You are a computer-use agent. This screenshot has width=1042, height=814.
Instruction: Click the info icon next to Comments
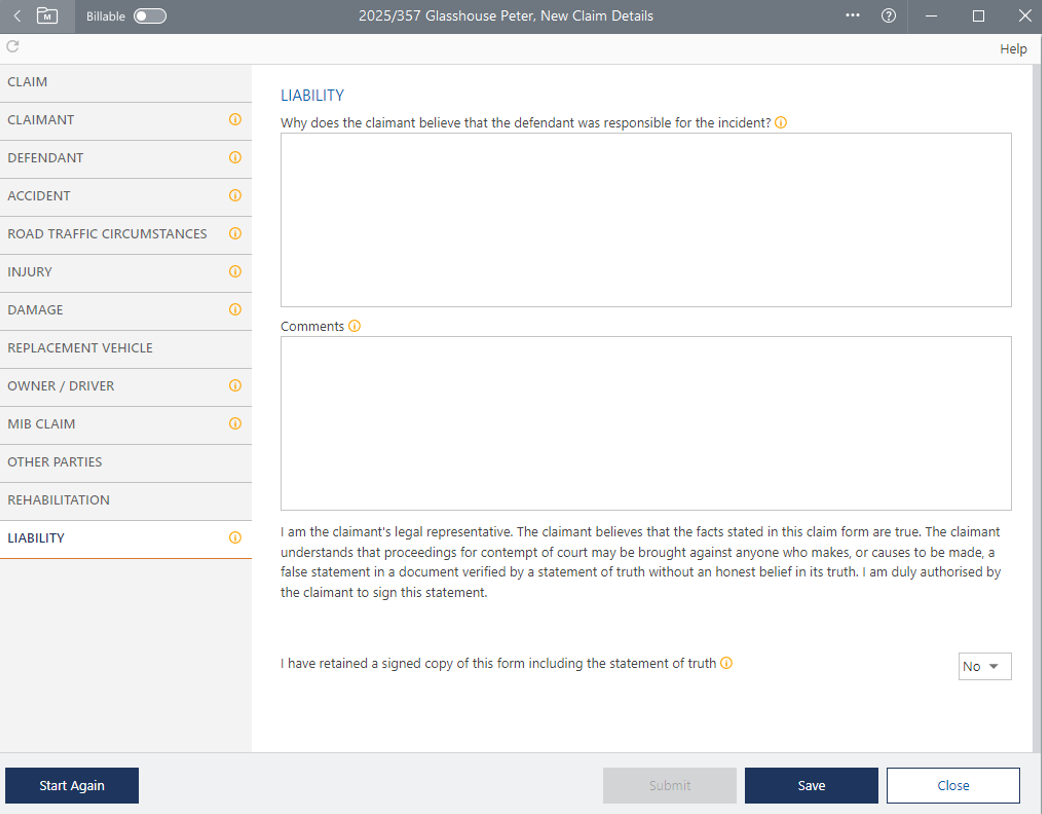point(354,326)
